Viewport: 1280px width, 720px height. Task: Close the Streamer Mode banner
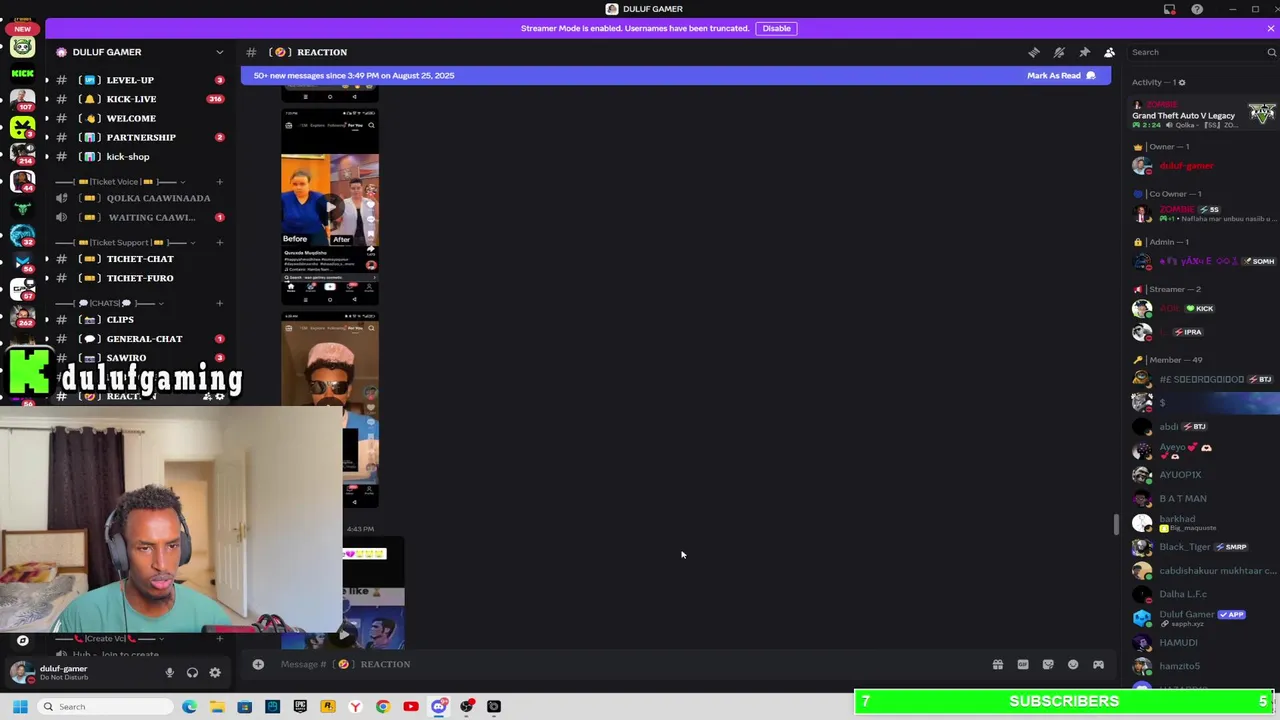point(1270,28)
